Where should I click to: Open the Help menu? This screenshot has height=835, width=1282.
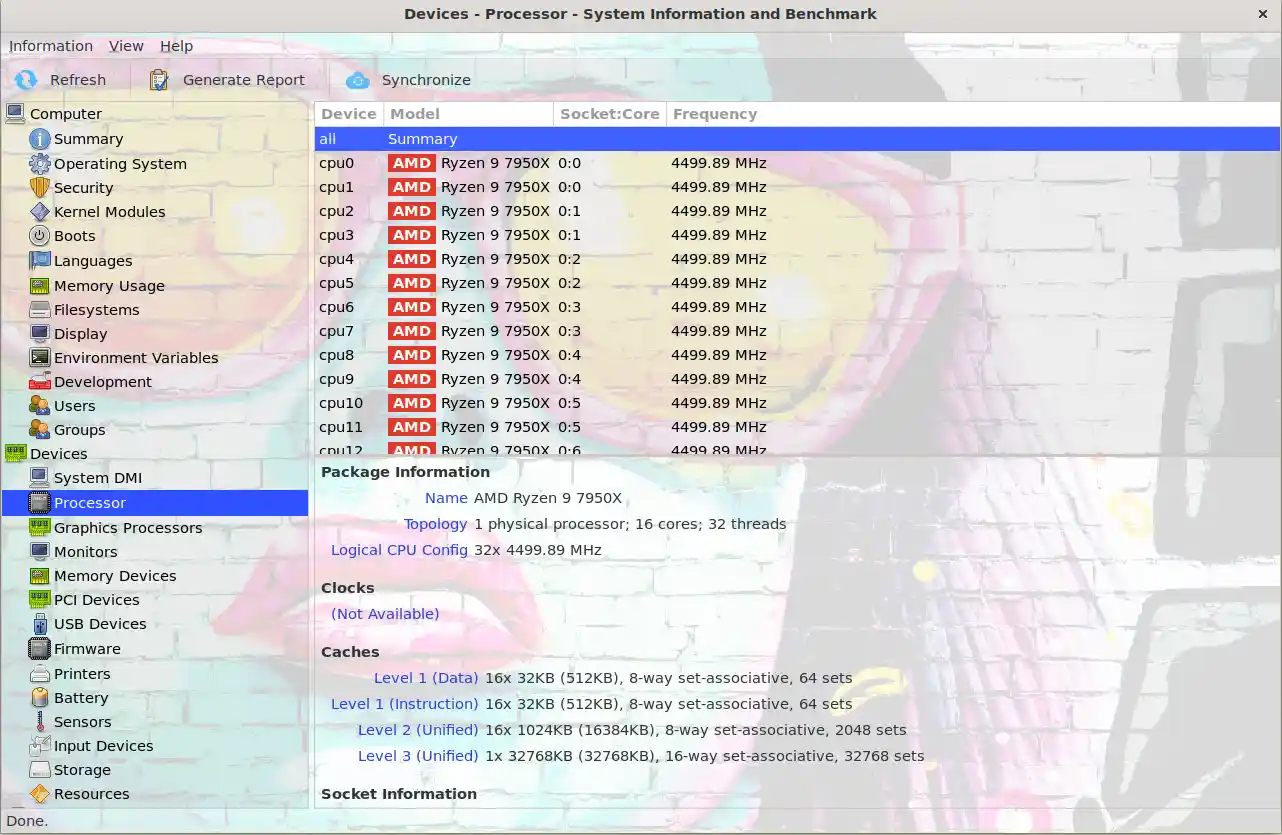176,46
